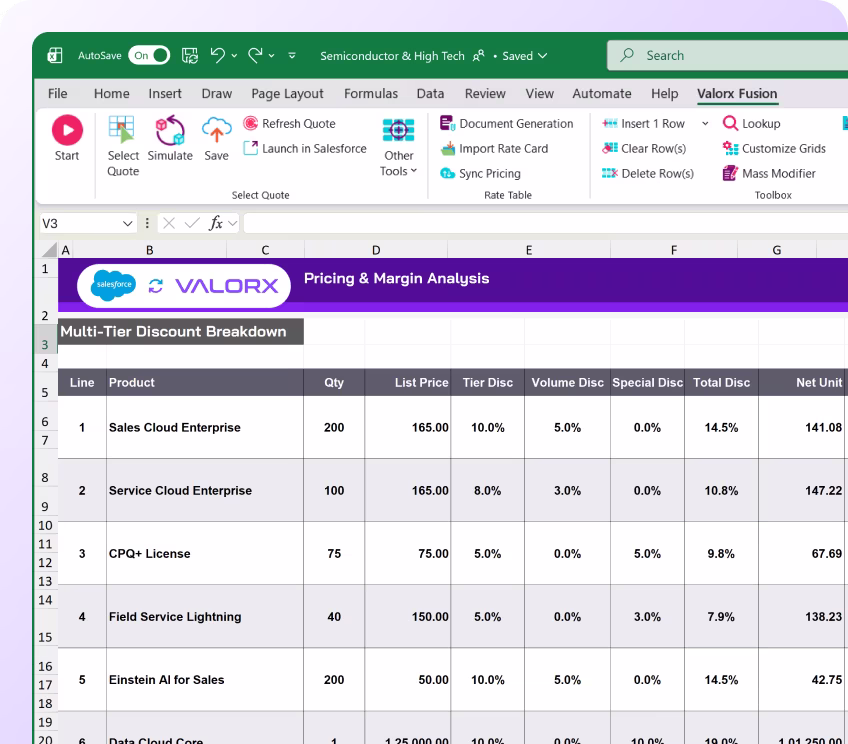Image resolution: width=848 pixels, height=744 pixels.
Task: Open the Draw tab
Action: [217, 94]
